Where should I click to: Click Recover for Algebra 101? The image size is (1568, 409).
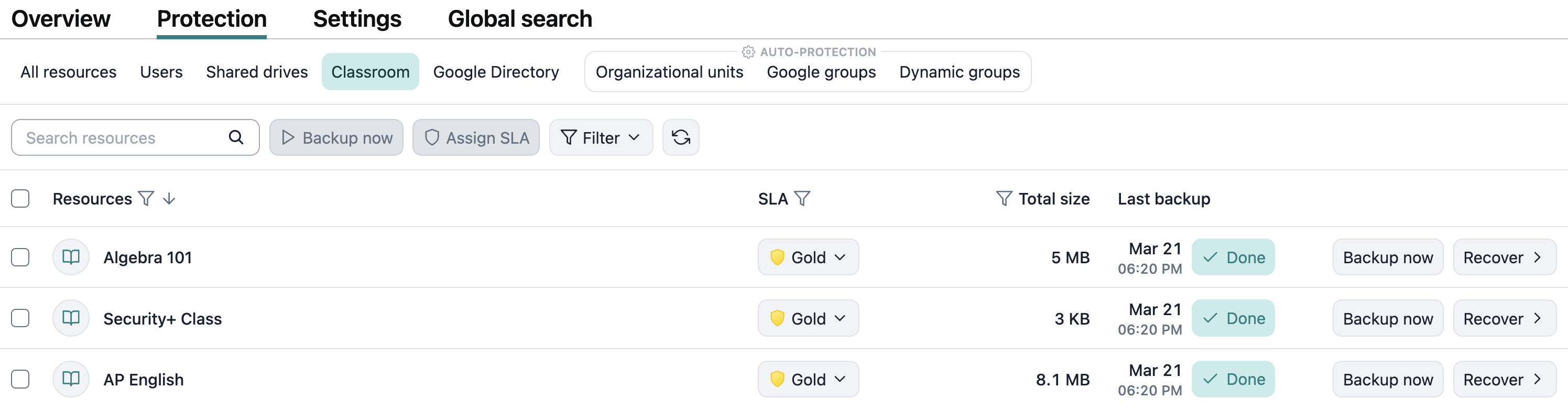click(x=1504, y=257)
